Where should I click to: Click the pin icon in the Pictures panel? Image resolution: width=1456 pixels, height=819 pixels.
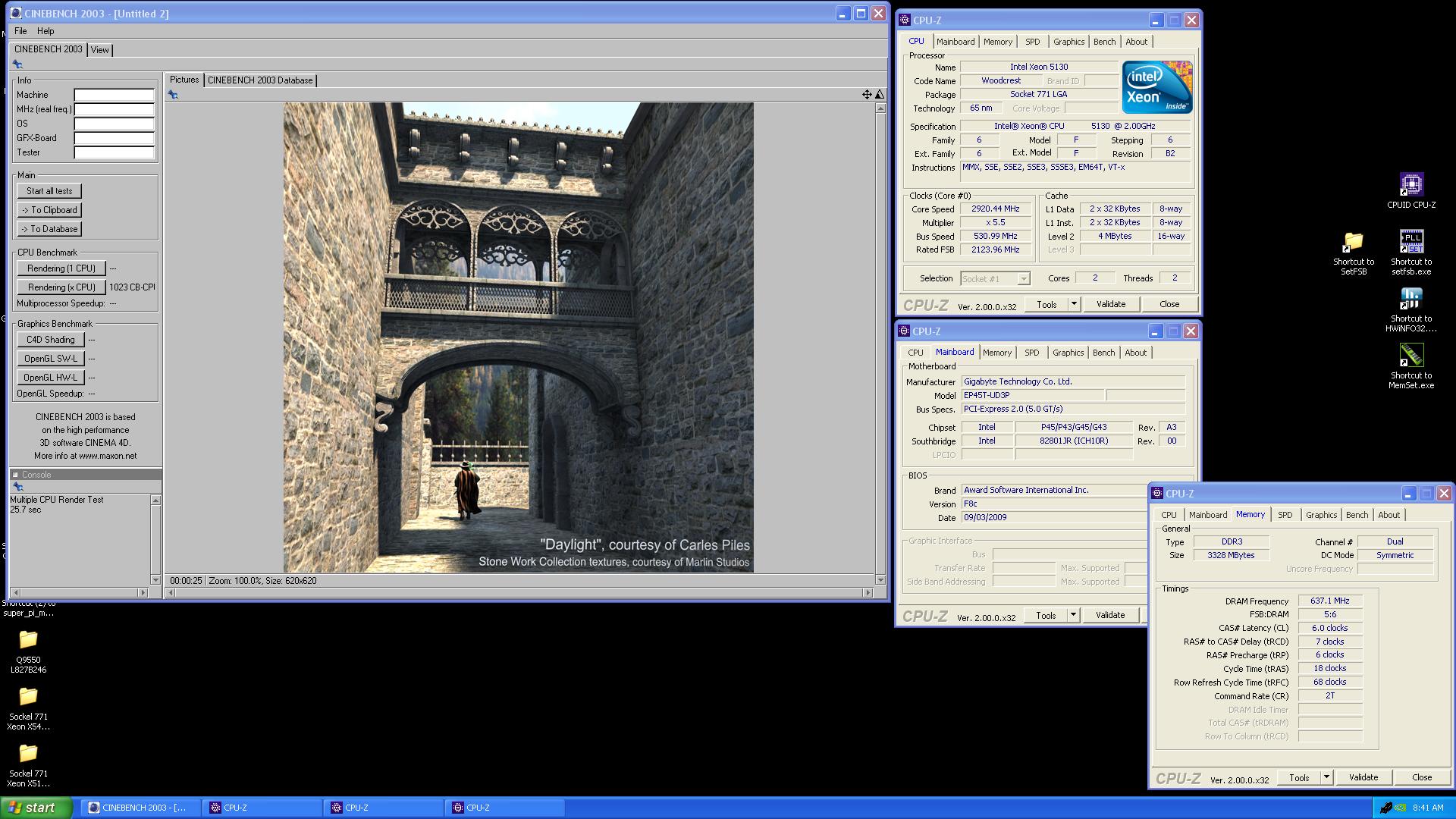173,95
